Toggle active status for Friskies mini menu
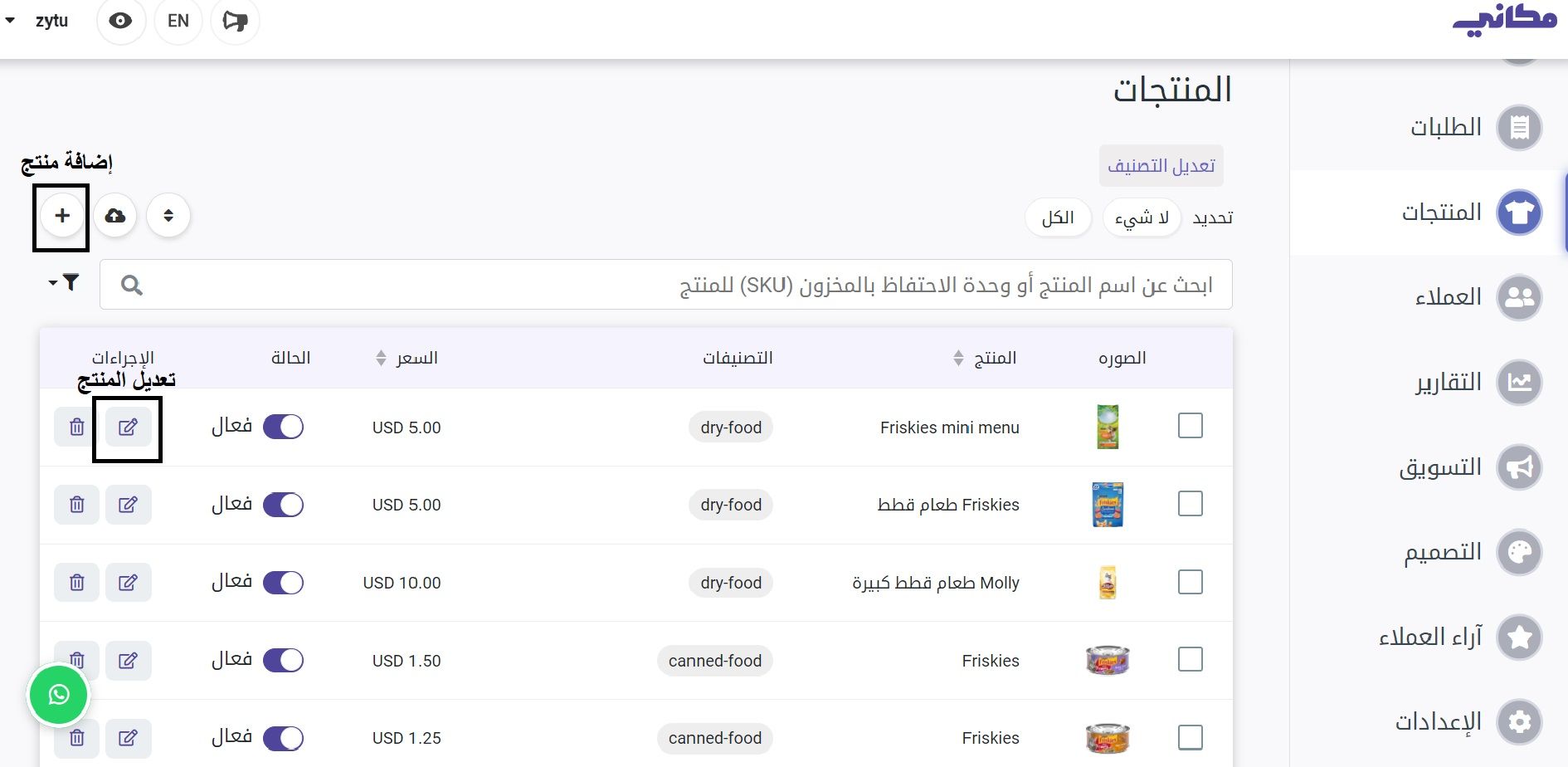Image resolution: width=1568 pixels, height=767 pixels. [283, 427]
